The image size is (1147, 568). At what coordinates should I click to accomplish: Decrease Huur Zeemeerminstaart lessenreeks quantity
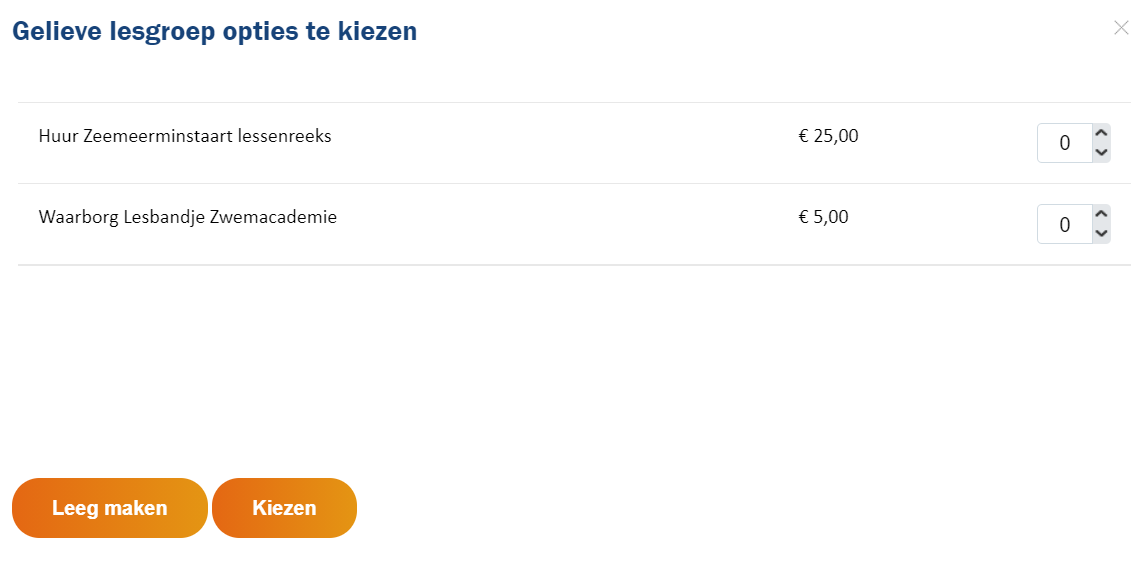coord(1099,152)
